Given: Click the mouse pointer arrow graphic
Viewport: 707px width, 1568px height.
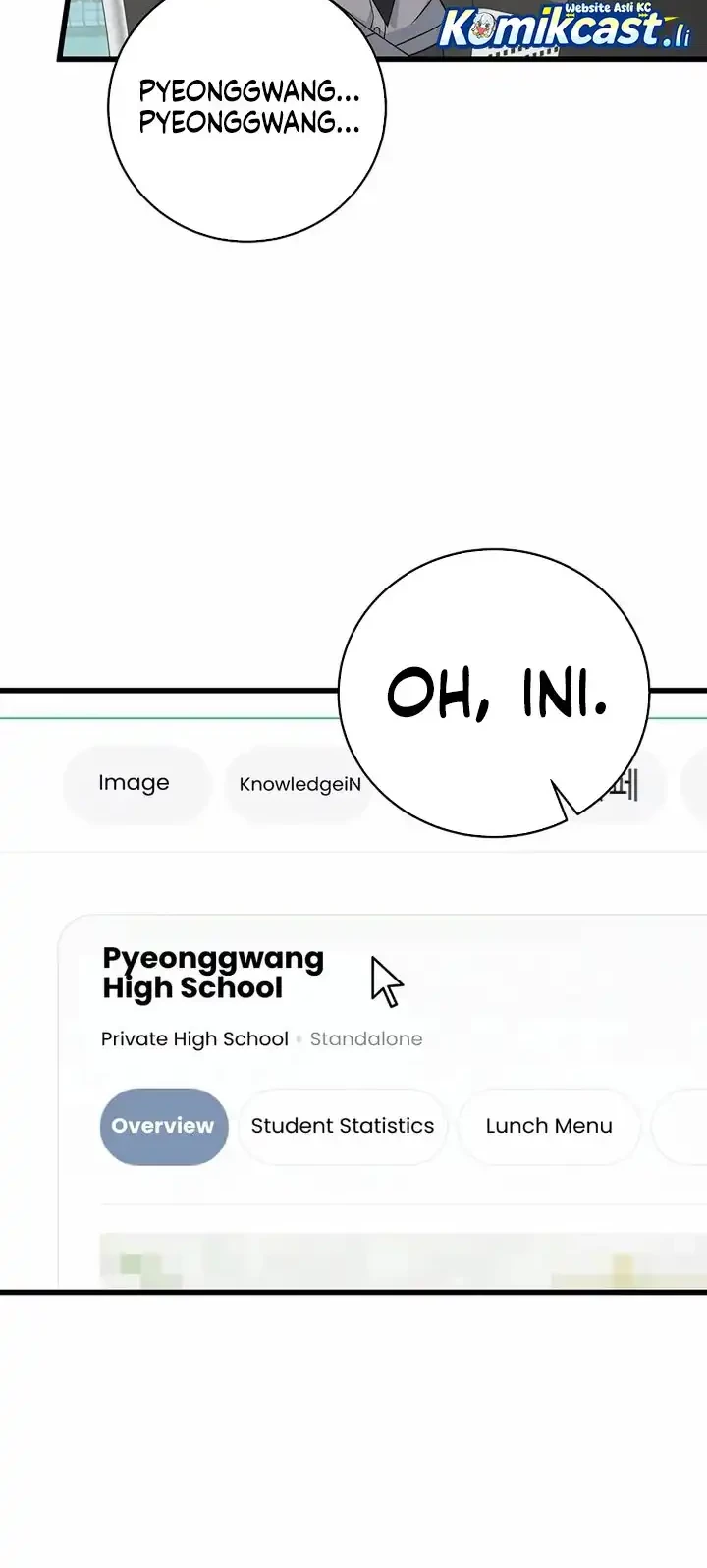Looking at the screenshot, I should tap(386, 981).
